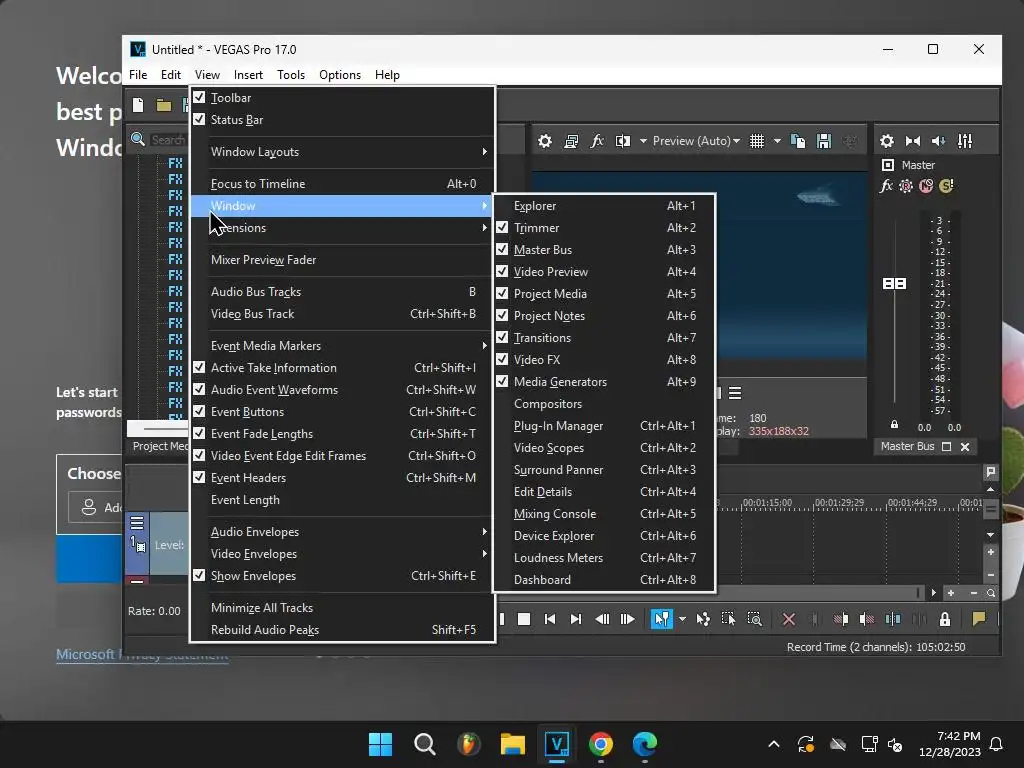This screenshot has height=768, width=1024.
Task: Choose Minimize All Tracks
Action: (x=342, y=608)
